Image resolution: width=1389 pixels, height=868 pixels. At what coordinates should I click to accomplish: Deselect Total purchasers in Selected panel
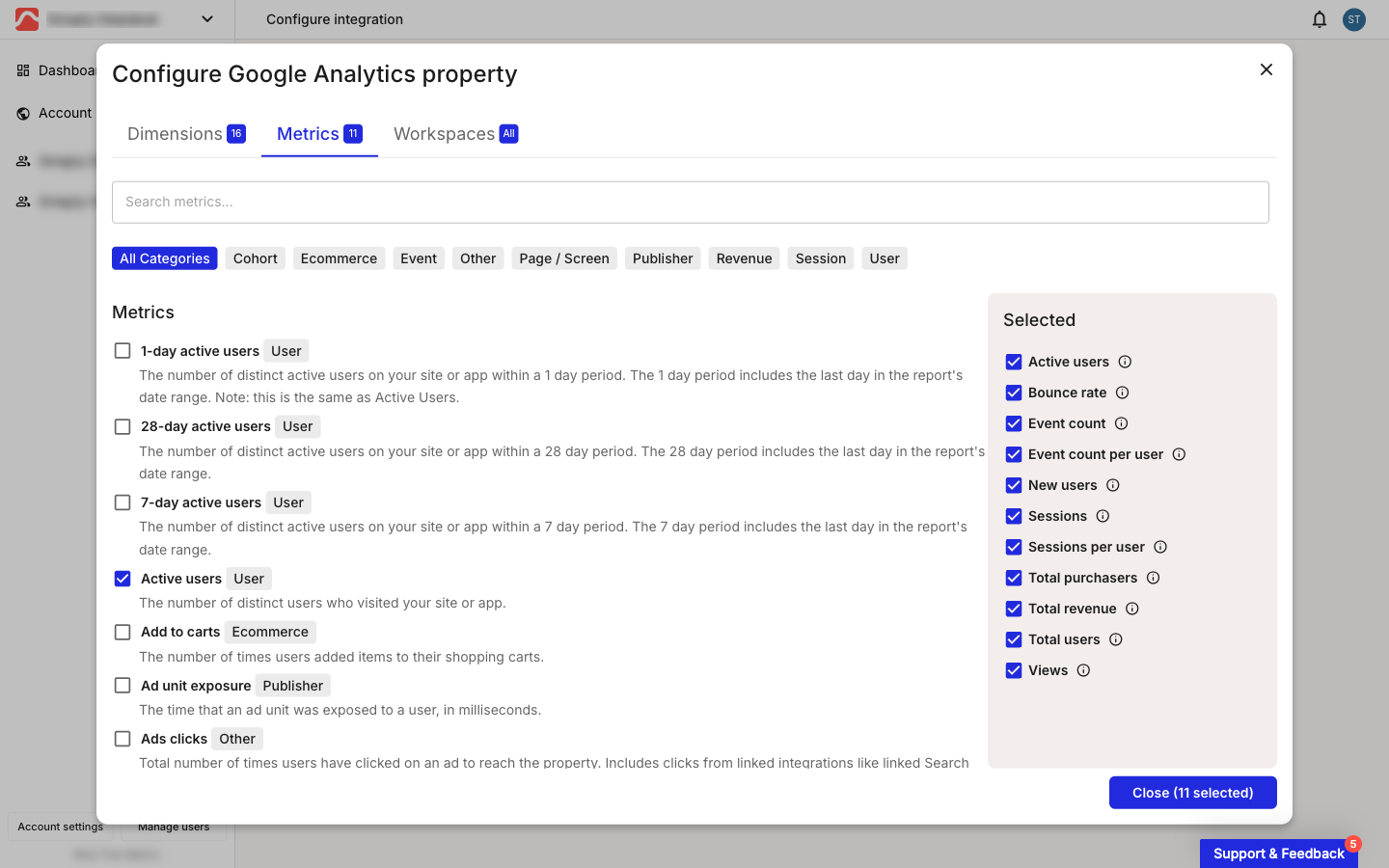coord(1014,578)
